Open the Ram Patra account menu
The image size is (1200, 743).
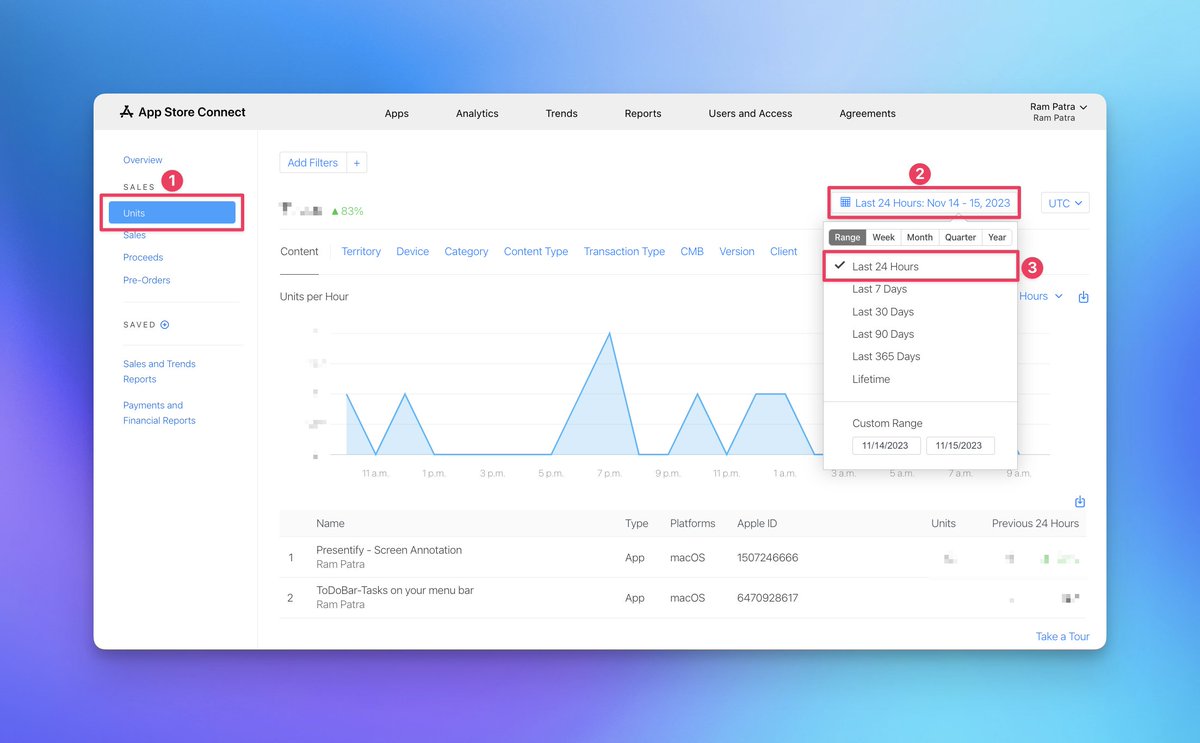click(x=1058, y=112)
